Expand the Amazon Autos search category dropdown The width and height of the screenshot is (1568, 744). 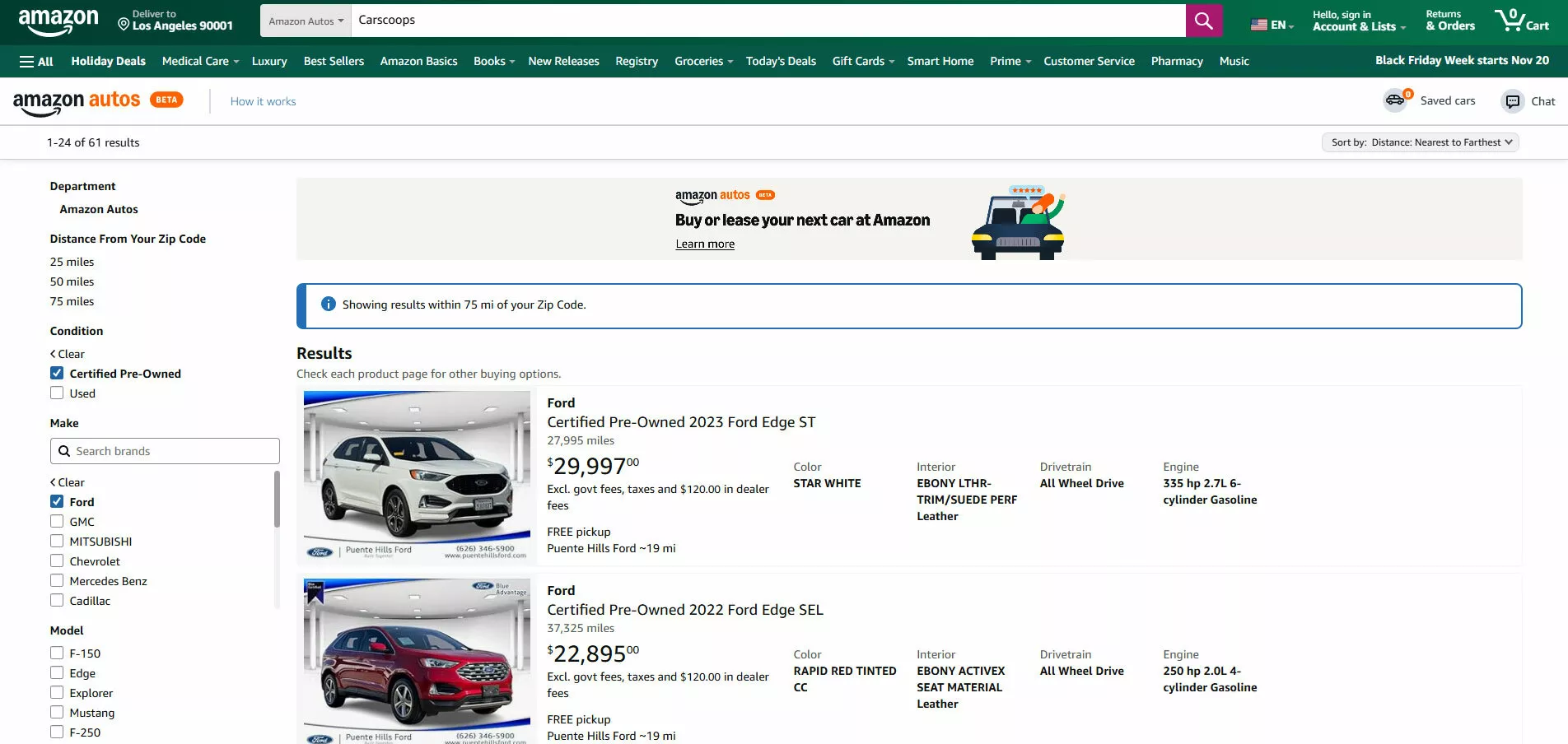(x=306, y=21)
